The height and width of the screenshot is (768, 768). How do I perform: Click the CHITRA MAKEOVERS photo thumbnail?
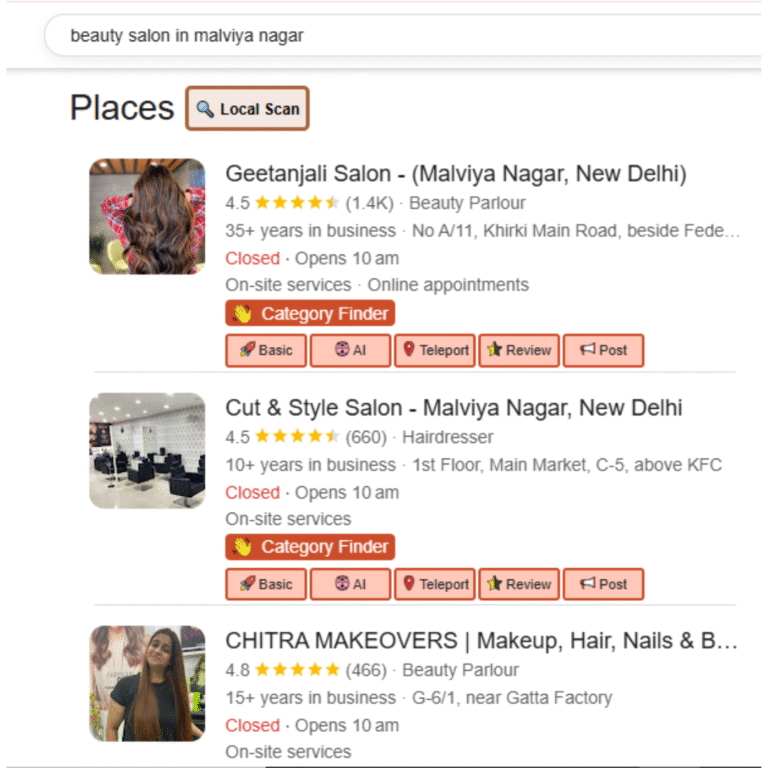[x=147, y=683]
